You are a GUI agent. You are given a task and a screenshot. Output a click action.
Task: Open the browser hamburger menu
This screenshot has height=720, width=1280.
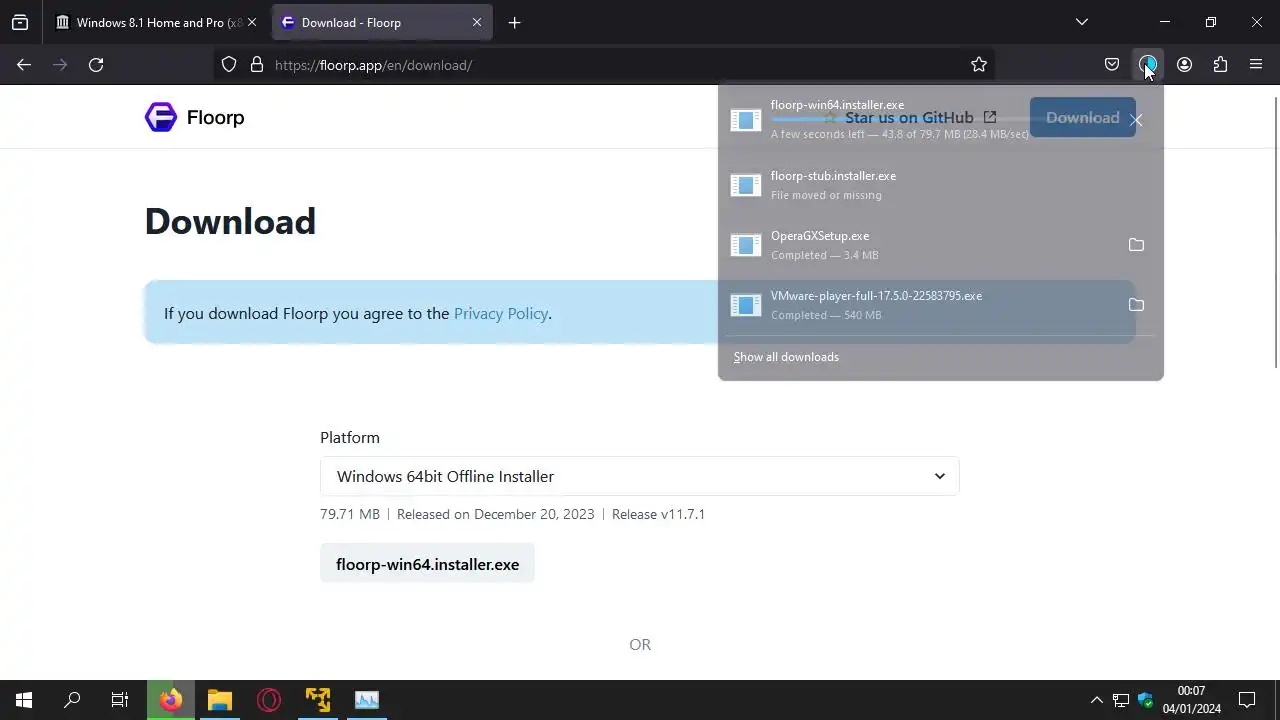[1256, 65]
